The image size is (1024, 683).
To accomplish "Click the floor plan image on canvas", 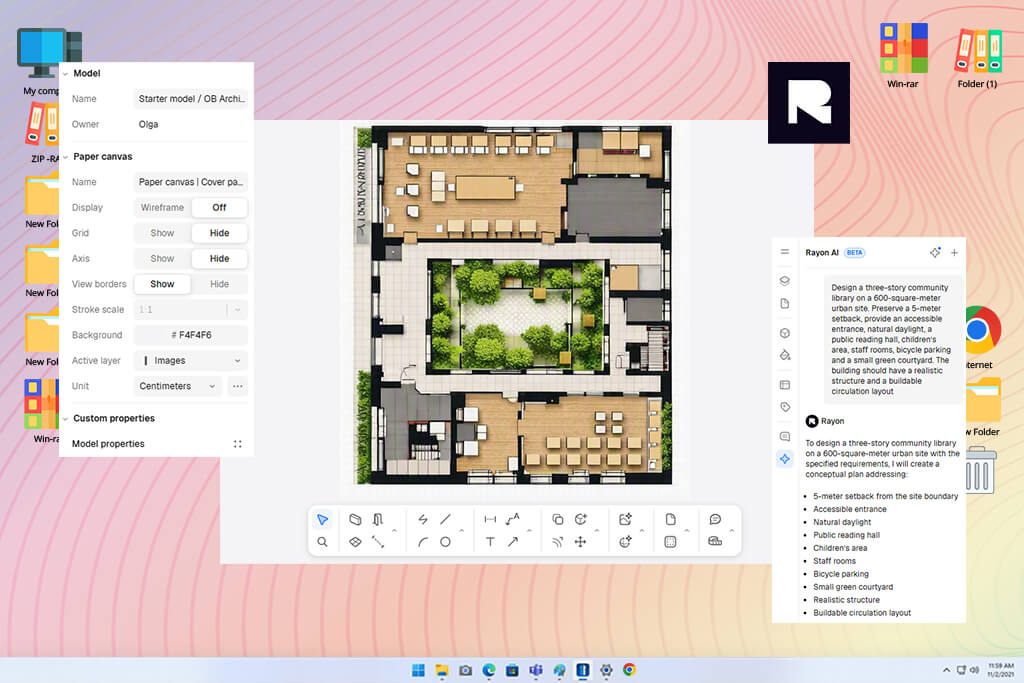I will click(513, 305).
